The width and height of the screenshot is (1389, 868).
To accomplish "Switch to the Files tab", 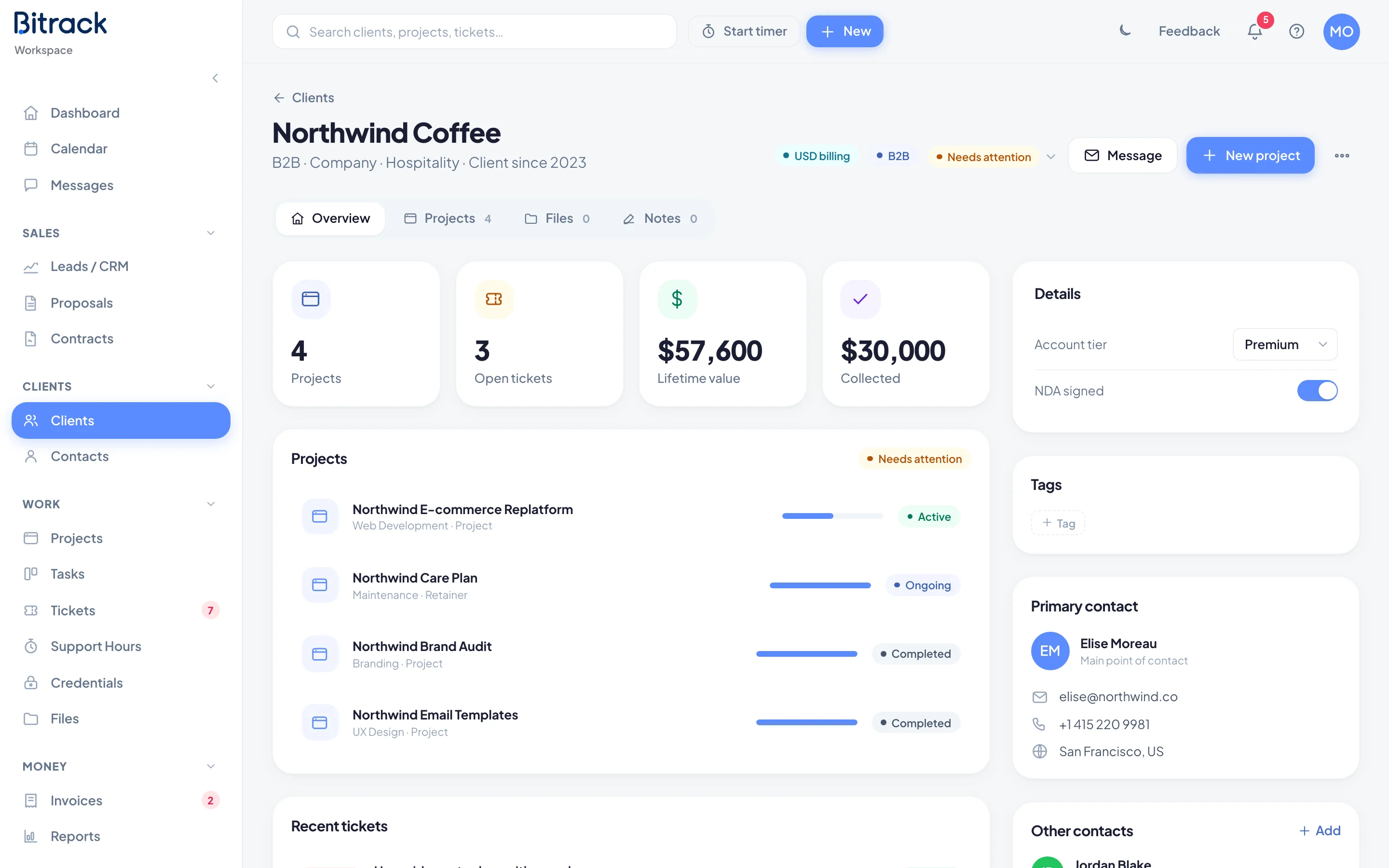I will click(x=557, y=219).
